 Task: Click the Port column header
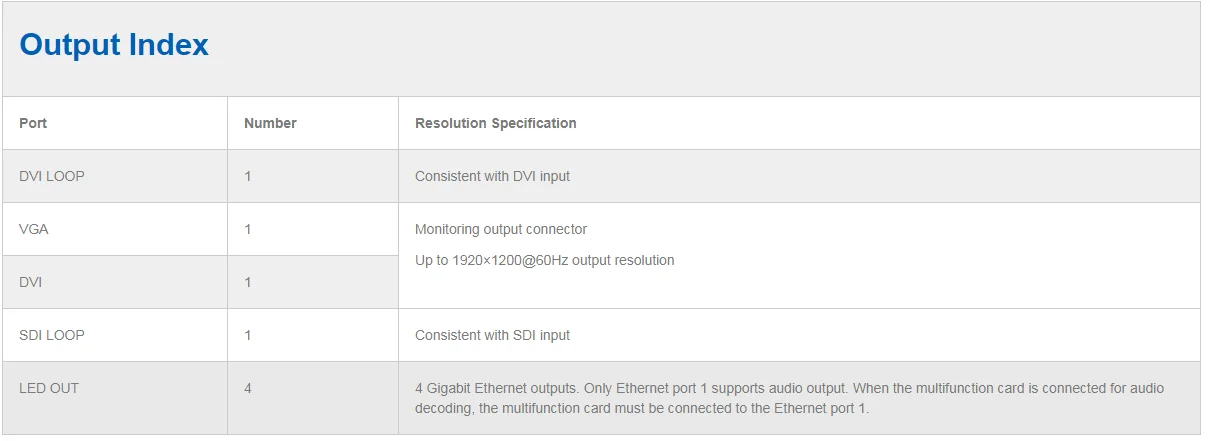pos(33,123)
